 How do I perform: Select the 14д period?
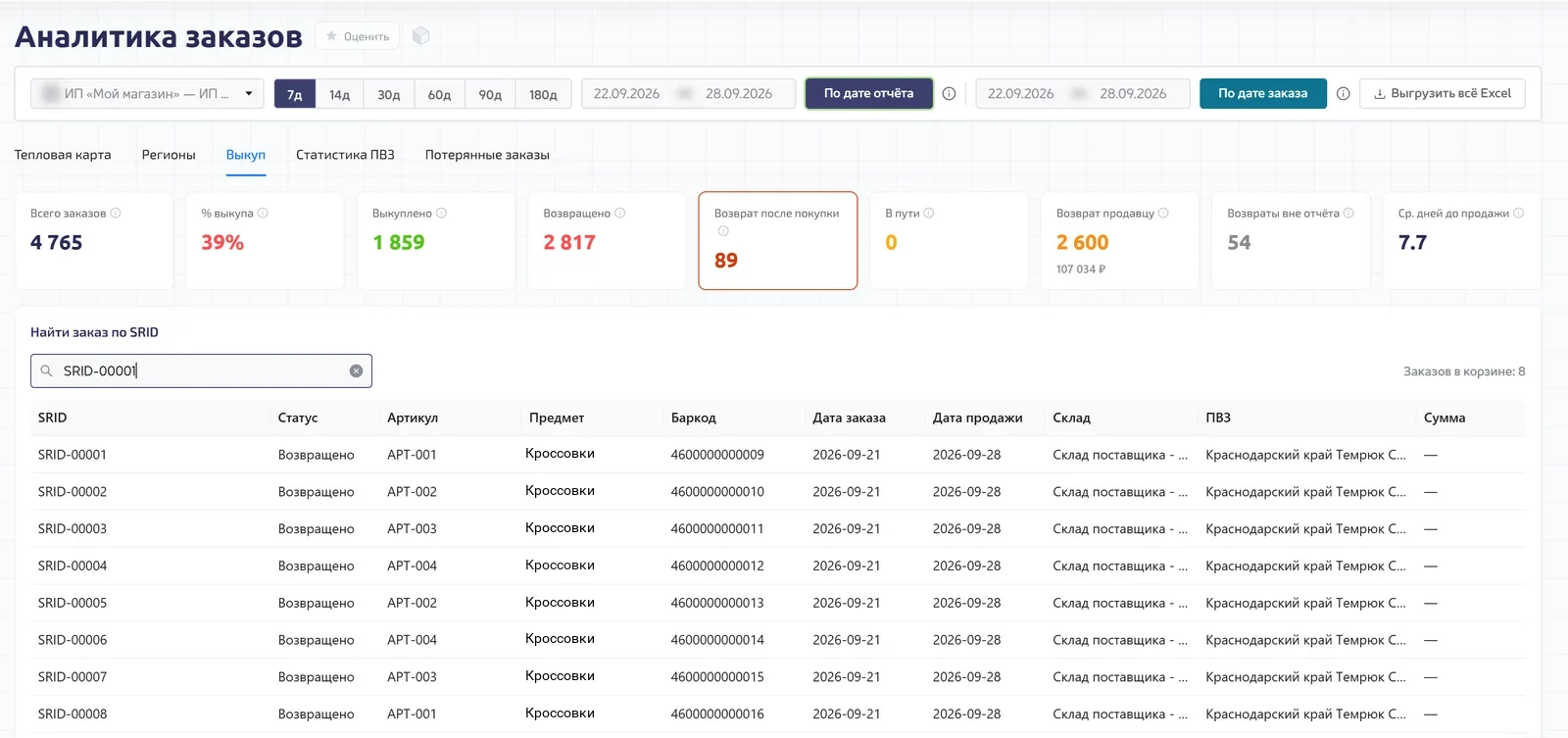pos(339,94)
